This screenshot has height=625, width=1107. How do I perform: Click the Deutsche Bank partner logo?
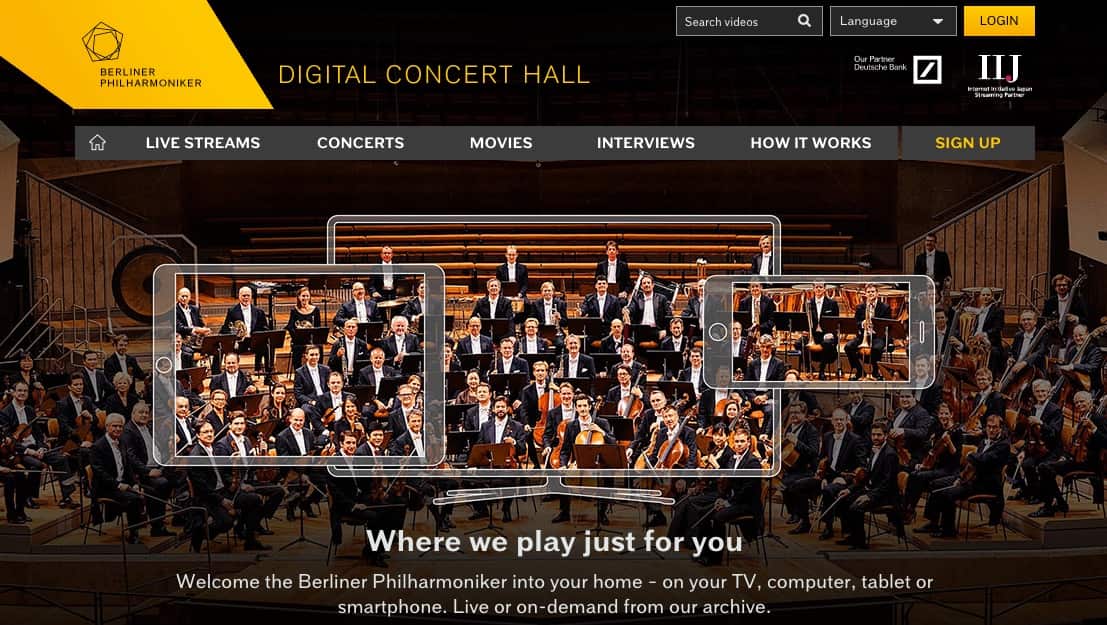click(928, 69)
